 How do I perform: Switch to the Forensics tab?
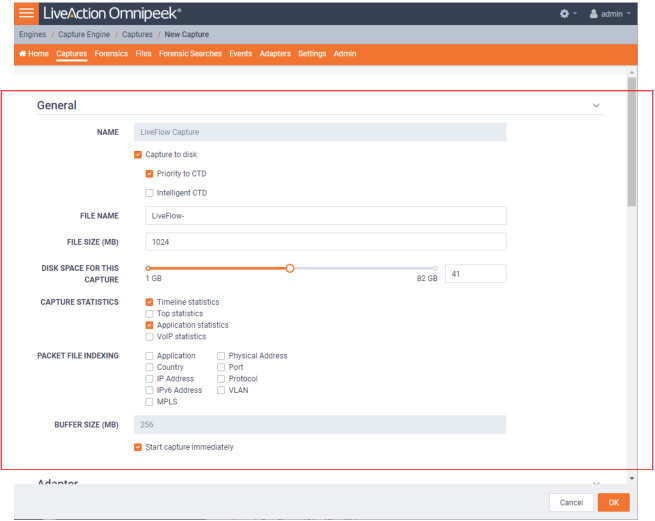tap(111, 53)
